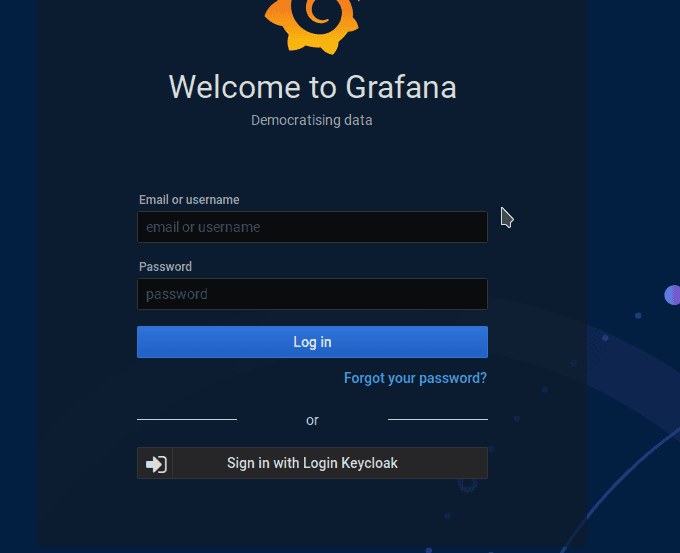This screenshot has height=553, width=680.
Task: Click the Password label above the field
Action: coord(165,267)
